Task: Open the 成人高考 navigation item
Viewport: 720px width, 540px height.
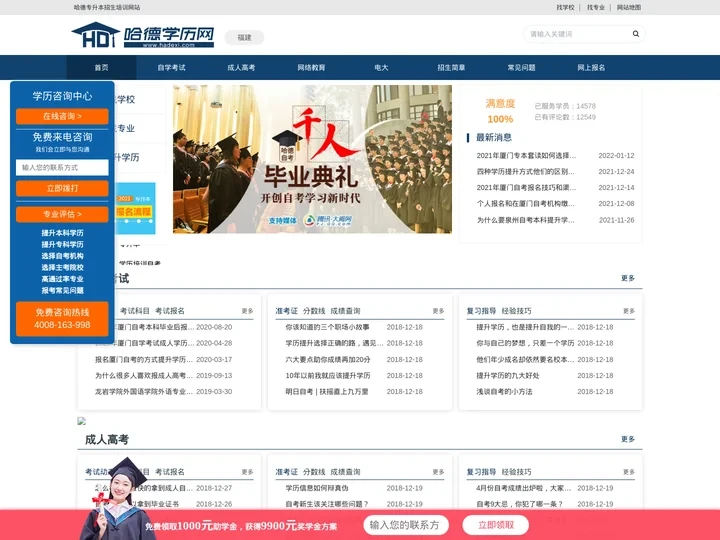Action: pyautogui.click(x=241, y=68)
